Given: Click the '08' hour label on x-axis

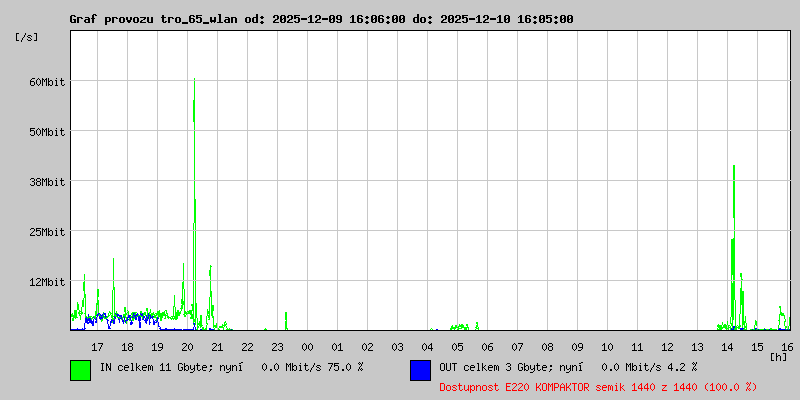Looking at the screenshot, I should click(x=547, y=347).
